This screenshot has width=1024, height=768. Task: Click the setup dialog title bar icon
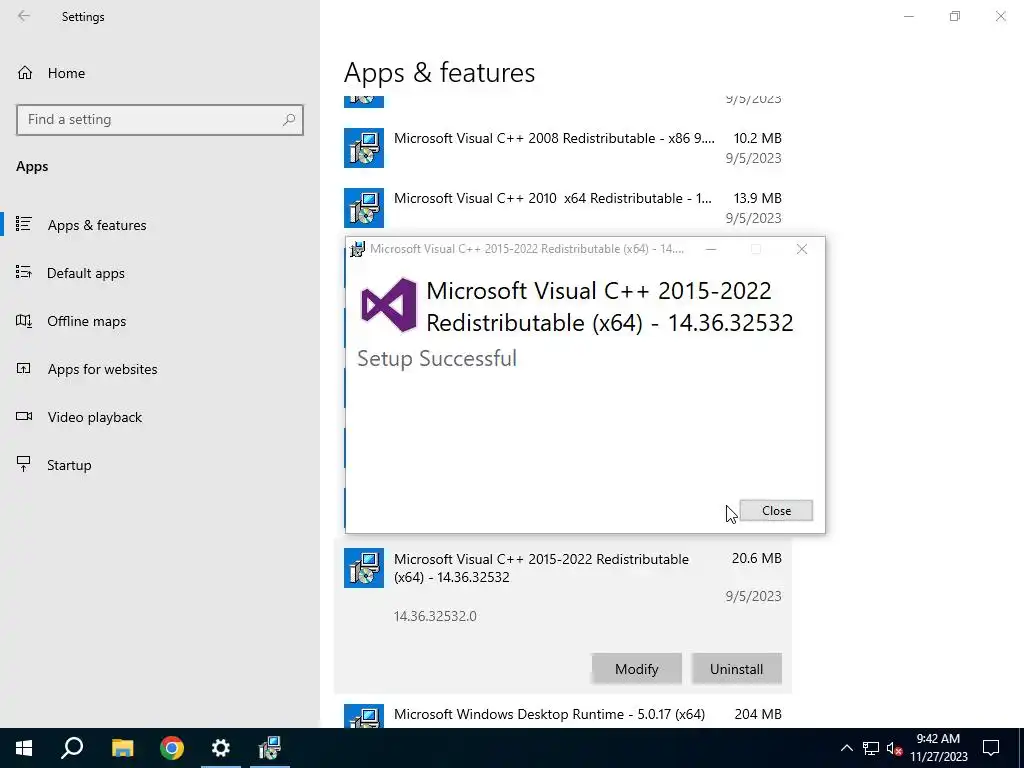coord(357,249)
